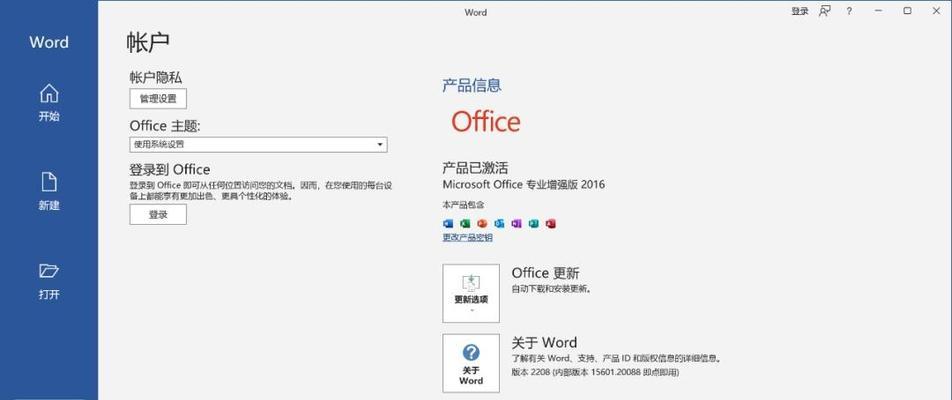Click the 自动下载和安装更新 description
The height and width of the screenshot is (400, 952).
551,289
